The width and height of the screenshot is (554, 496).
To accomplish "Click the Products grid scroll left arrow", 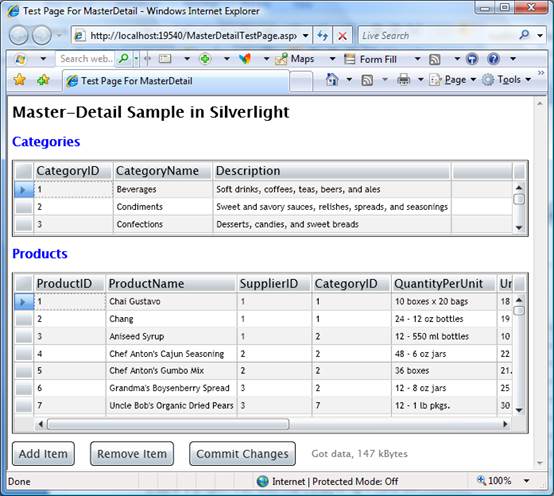I will (x=41, y=424).
